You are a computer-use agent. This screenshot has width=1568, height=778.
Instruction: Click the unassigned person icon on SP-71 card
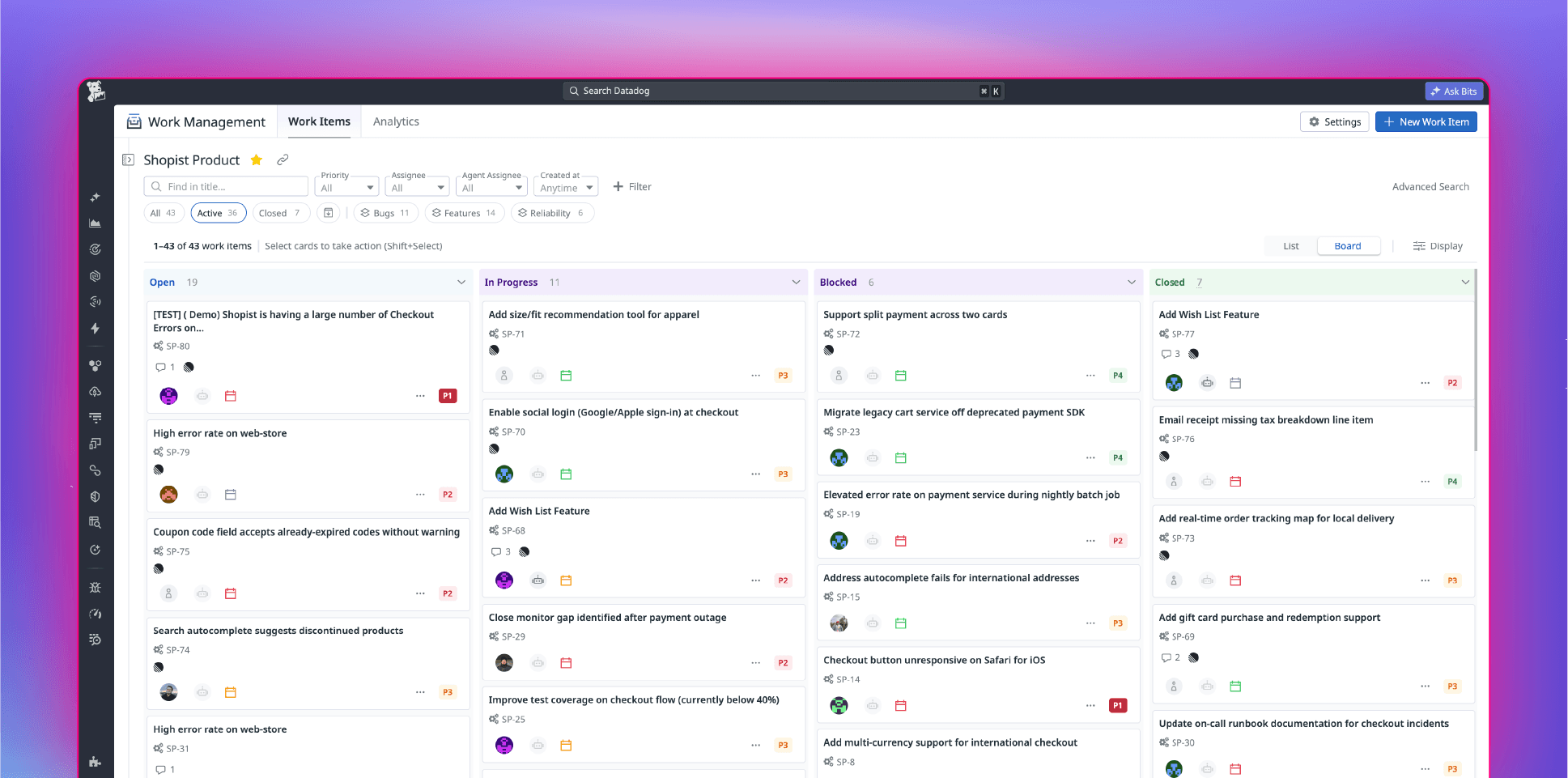click(x=504, y=376)
